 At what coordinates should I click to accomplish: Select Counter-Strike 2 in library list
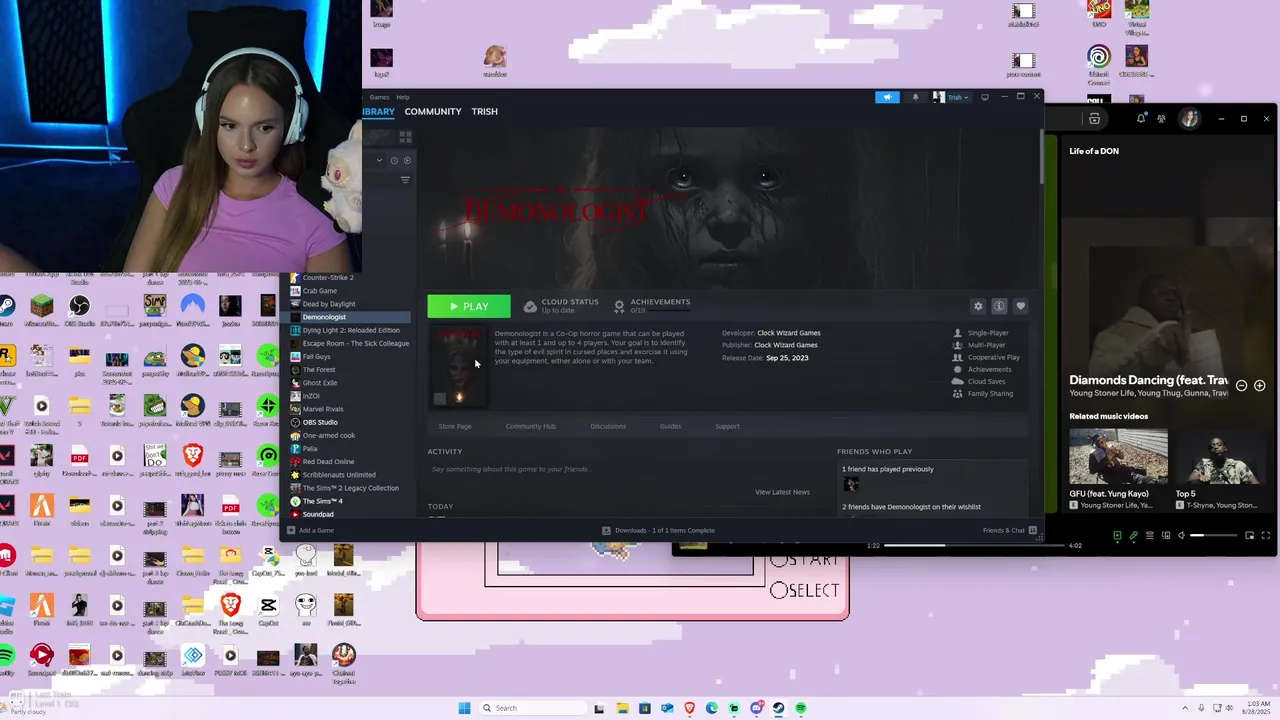click(x=348, y=277)
